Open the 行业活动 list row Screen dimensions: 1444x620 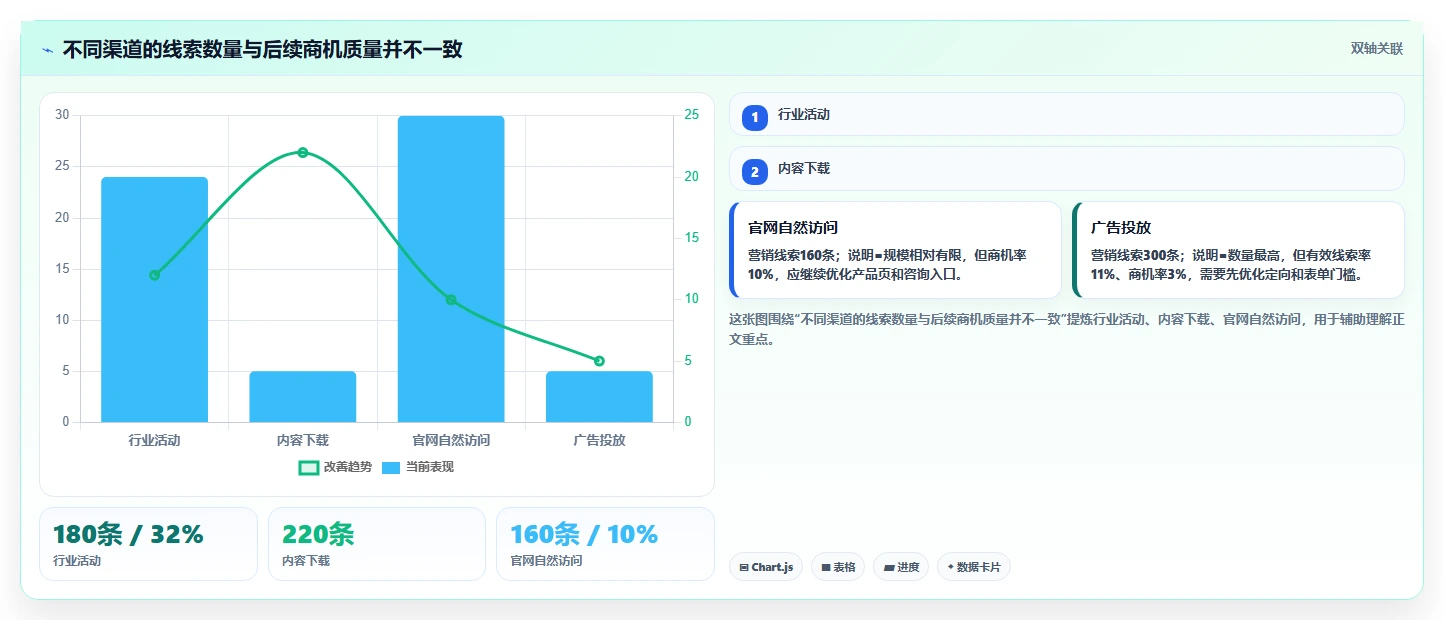point(1067,114)
